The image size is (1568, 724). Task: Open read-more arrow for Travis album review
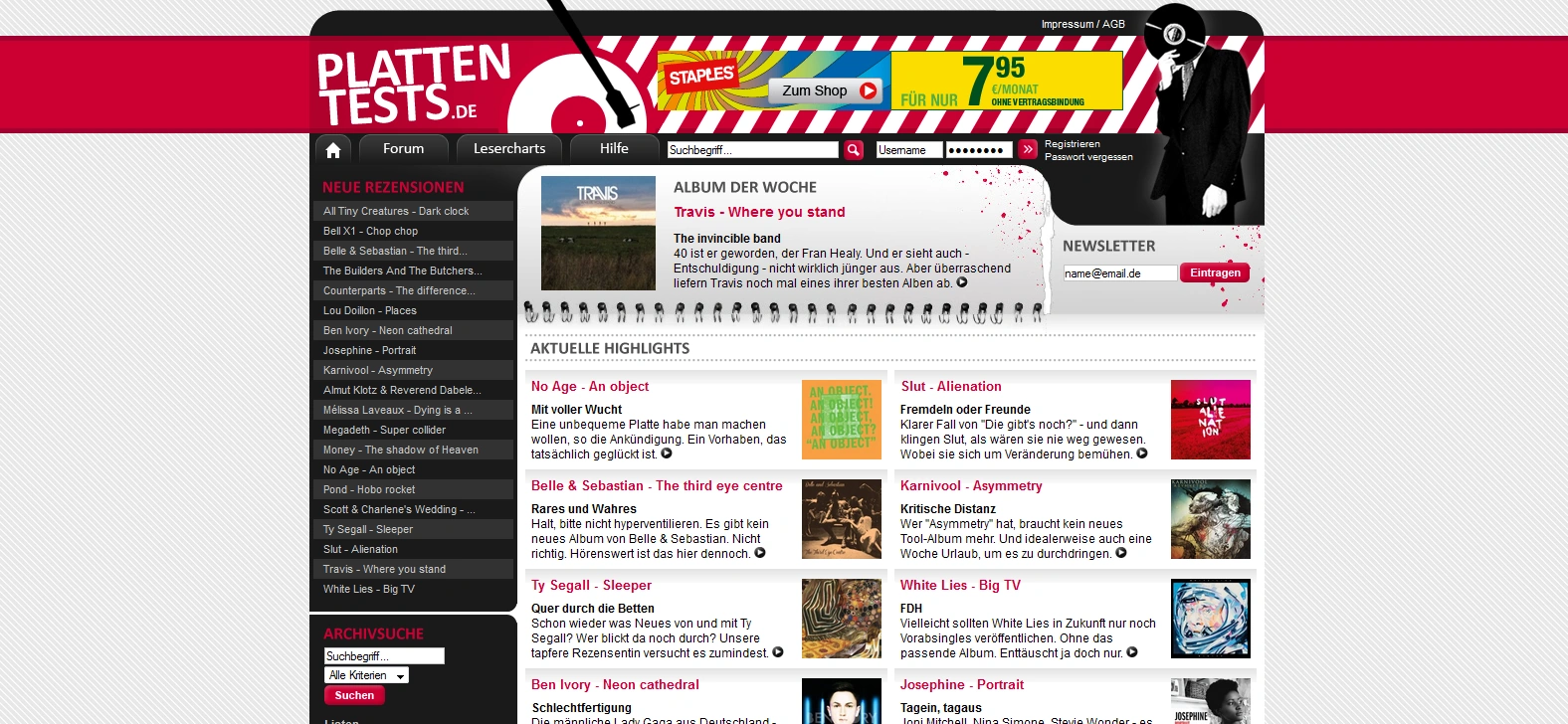tap(962, 282)
